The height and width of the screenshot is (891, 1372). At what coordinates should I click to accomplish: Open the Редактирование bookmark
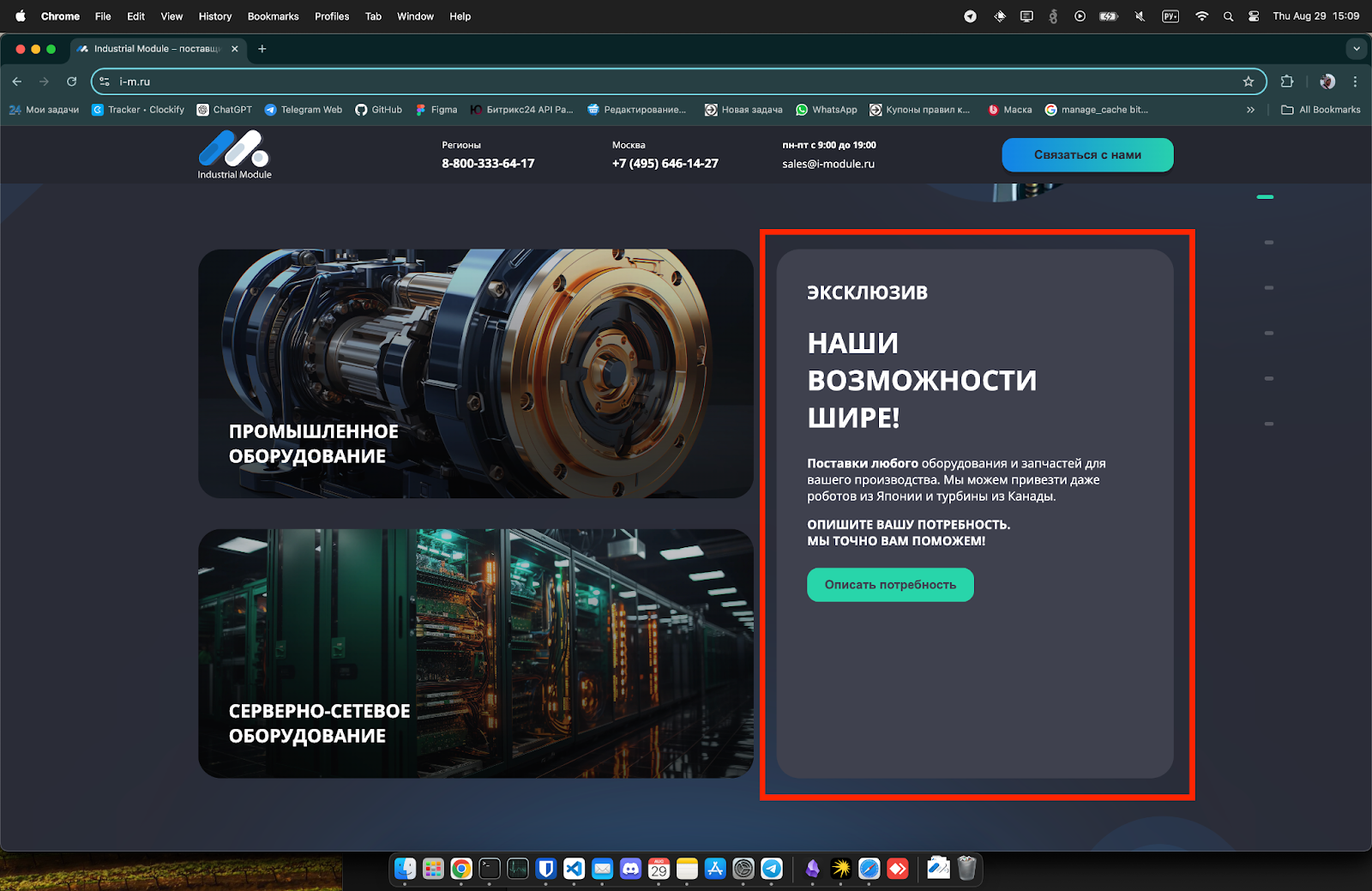pyautogui.click(x=637, y=110)
